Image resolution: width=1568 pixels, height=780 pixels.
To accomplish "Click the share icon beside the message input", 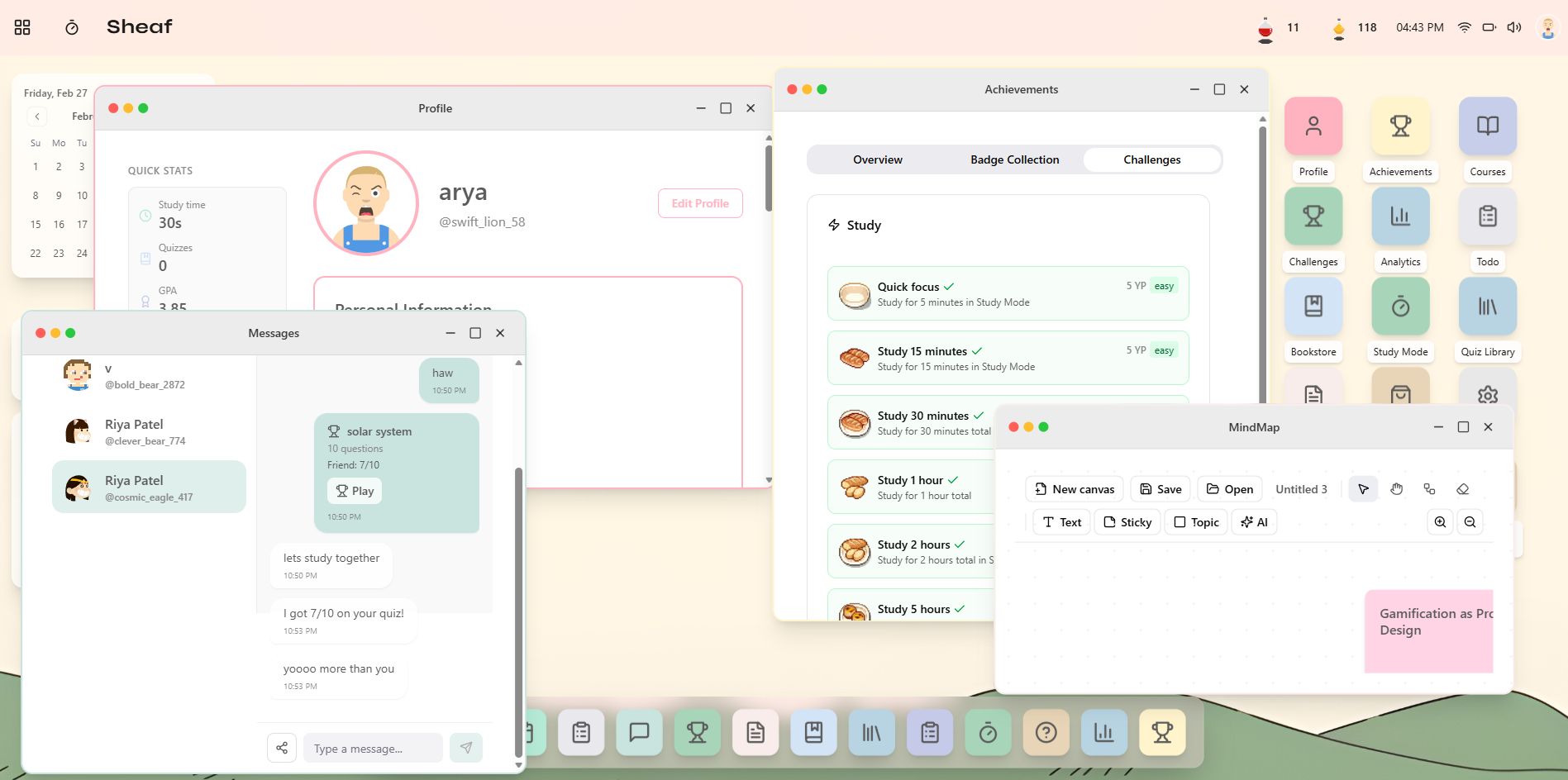I will (x=281, y=747).
